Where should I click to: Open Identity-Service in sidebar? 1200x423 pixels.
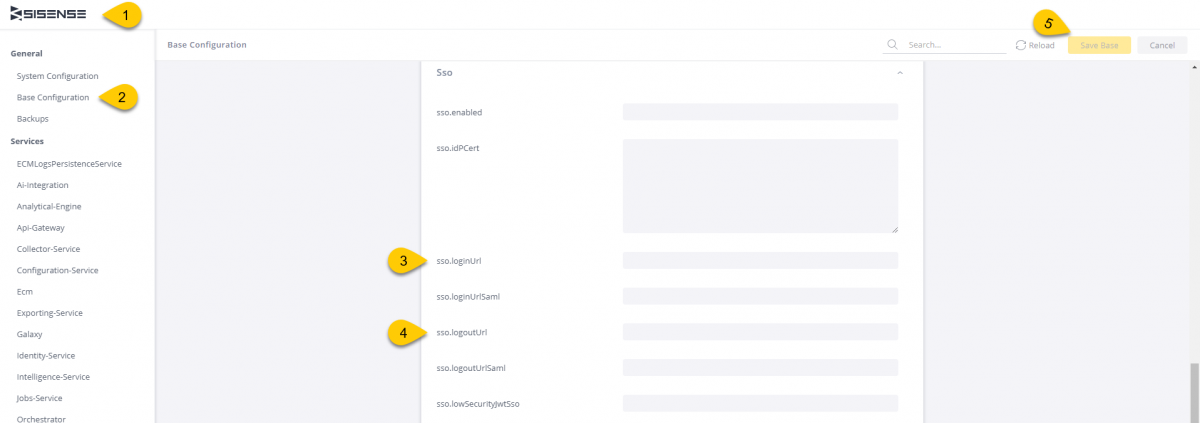click(x=46, y=355)
